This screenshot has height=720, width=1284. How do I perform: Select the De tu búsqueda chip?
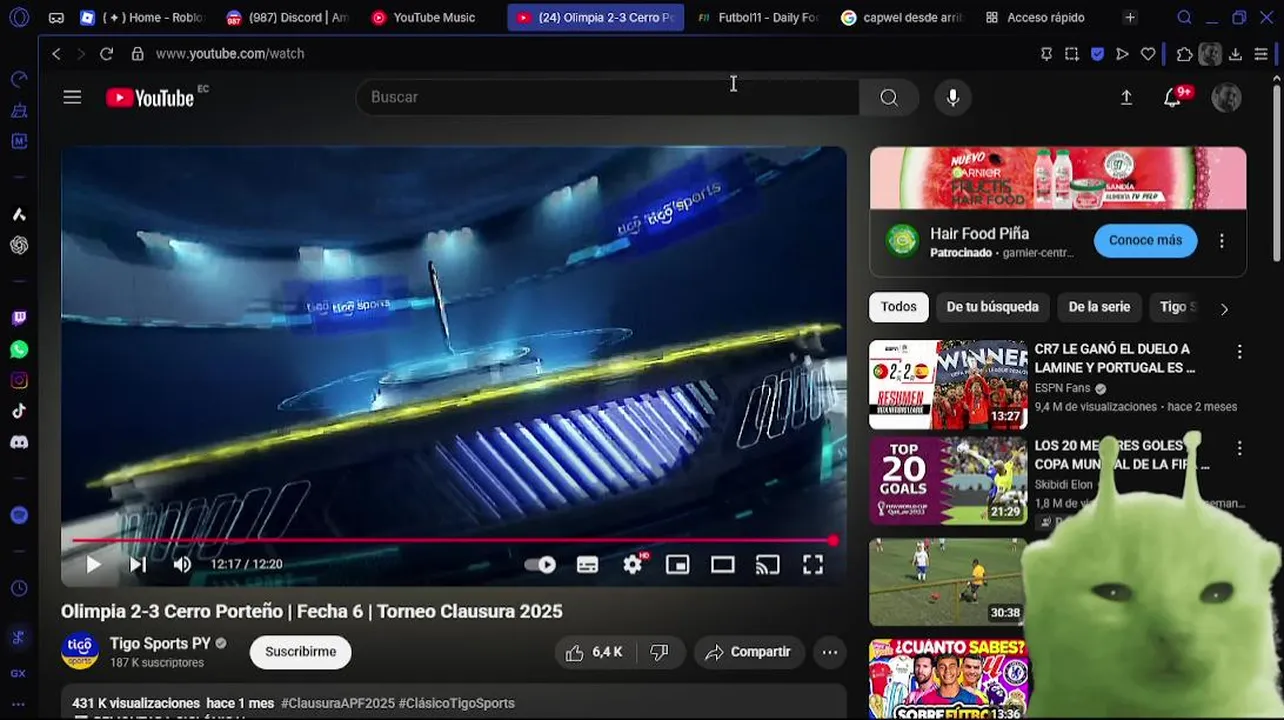992,307
